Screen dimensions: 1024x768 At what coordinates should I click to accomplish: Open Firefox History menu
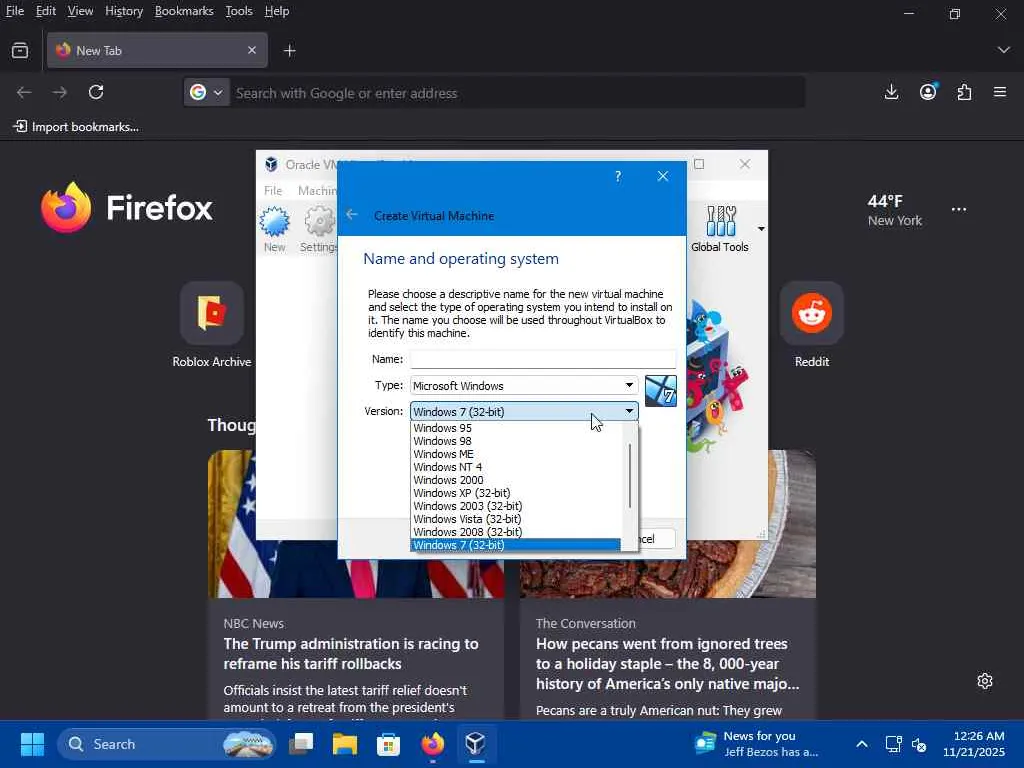[x=123, y=11]
